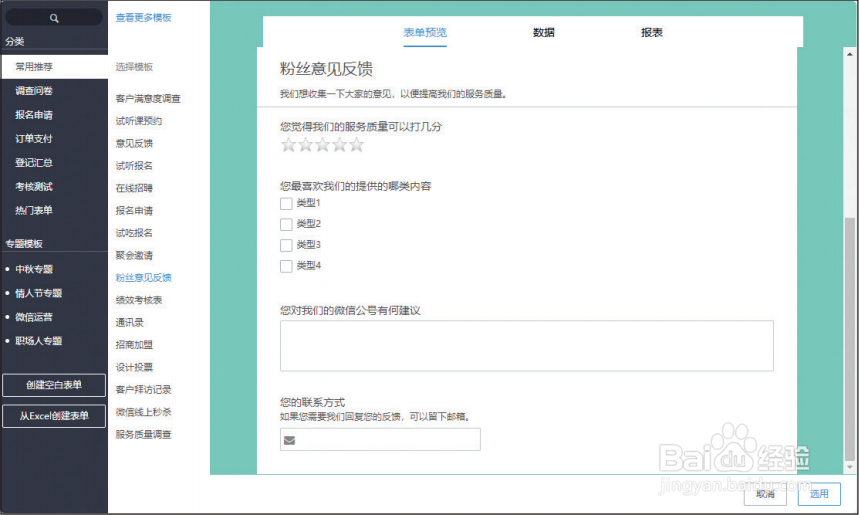The image size is (859, 515).
Task: Click the search box in sidebar
Action: coord(54,18)
